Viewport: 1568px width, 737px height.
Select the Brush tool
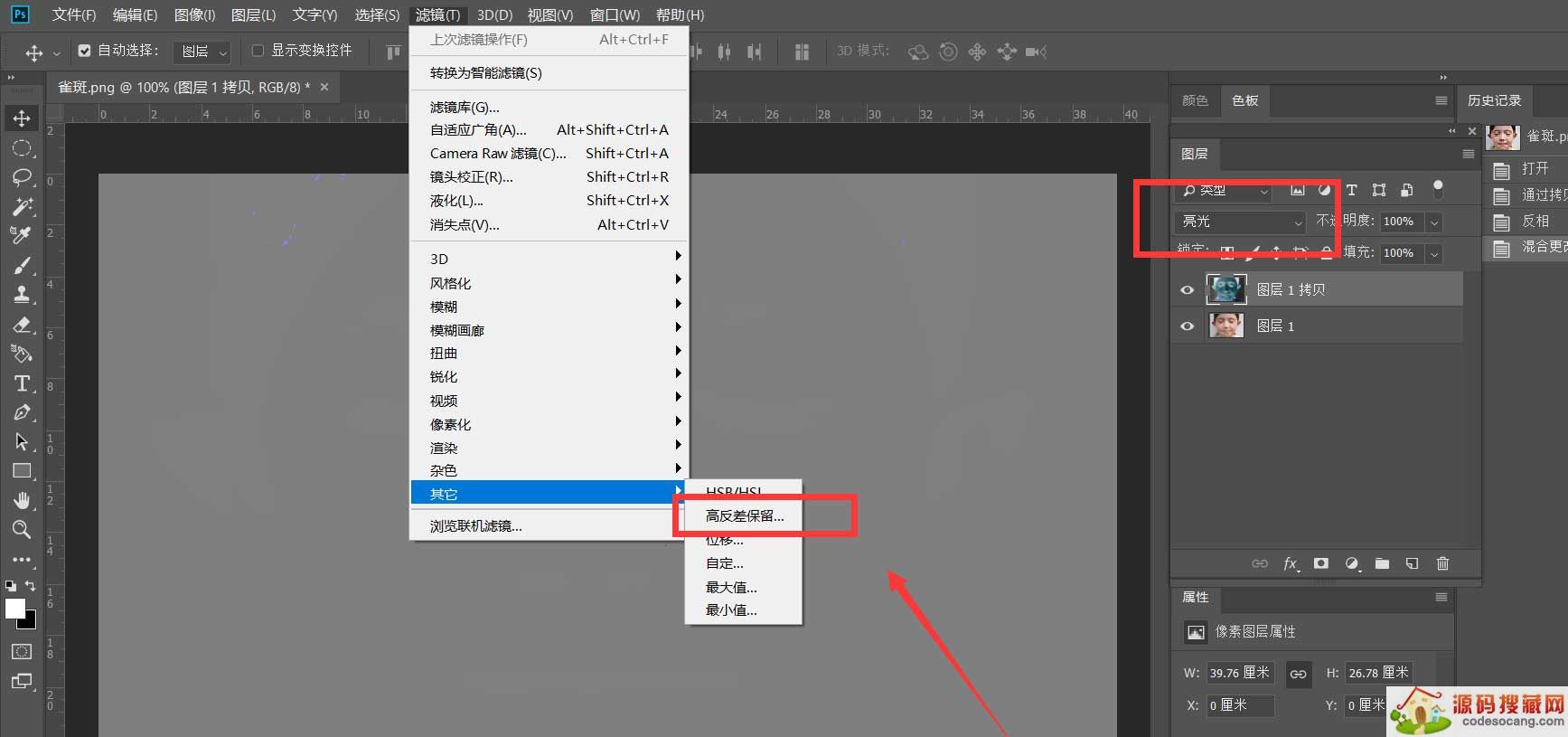point(22,265)
